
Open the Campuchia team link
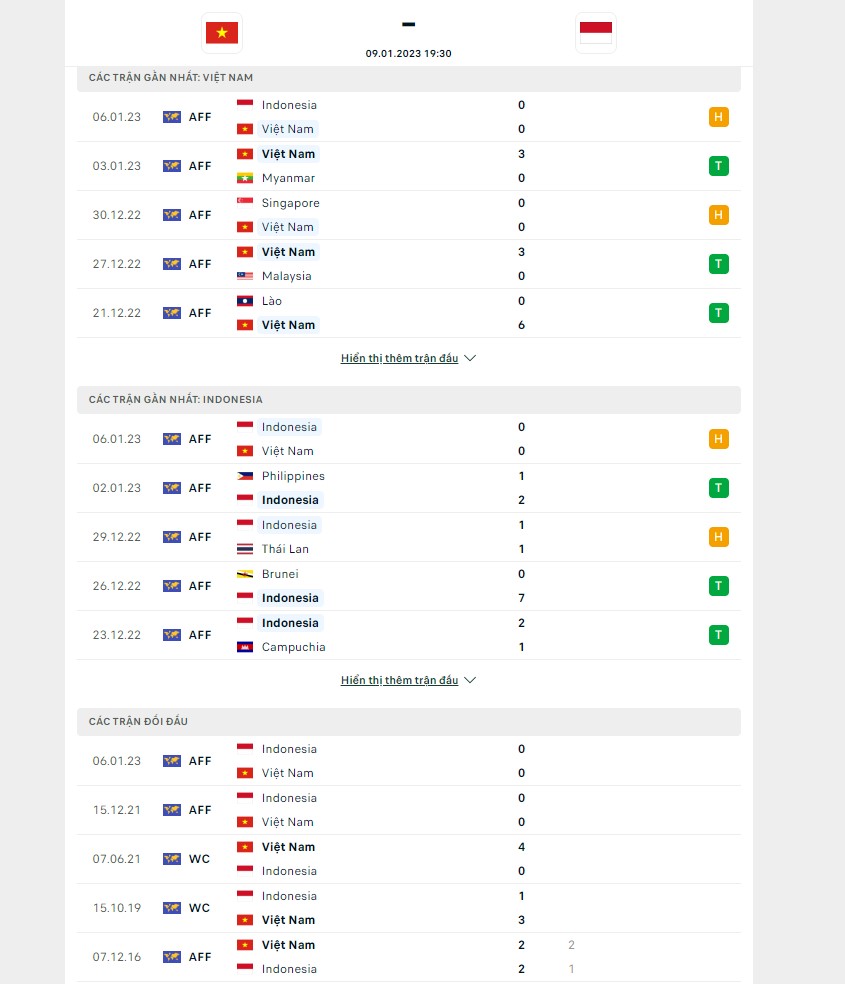293,647
